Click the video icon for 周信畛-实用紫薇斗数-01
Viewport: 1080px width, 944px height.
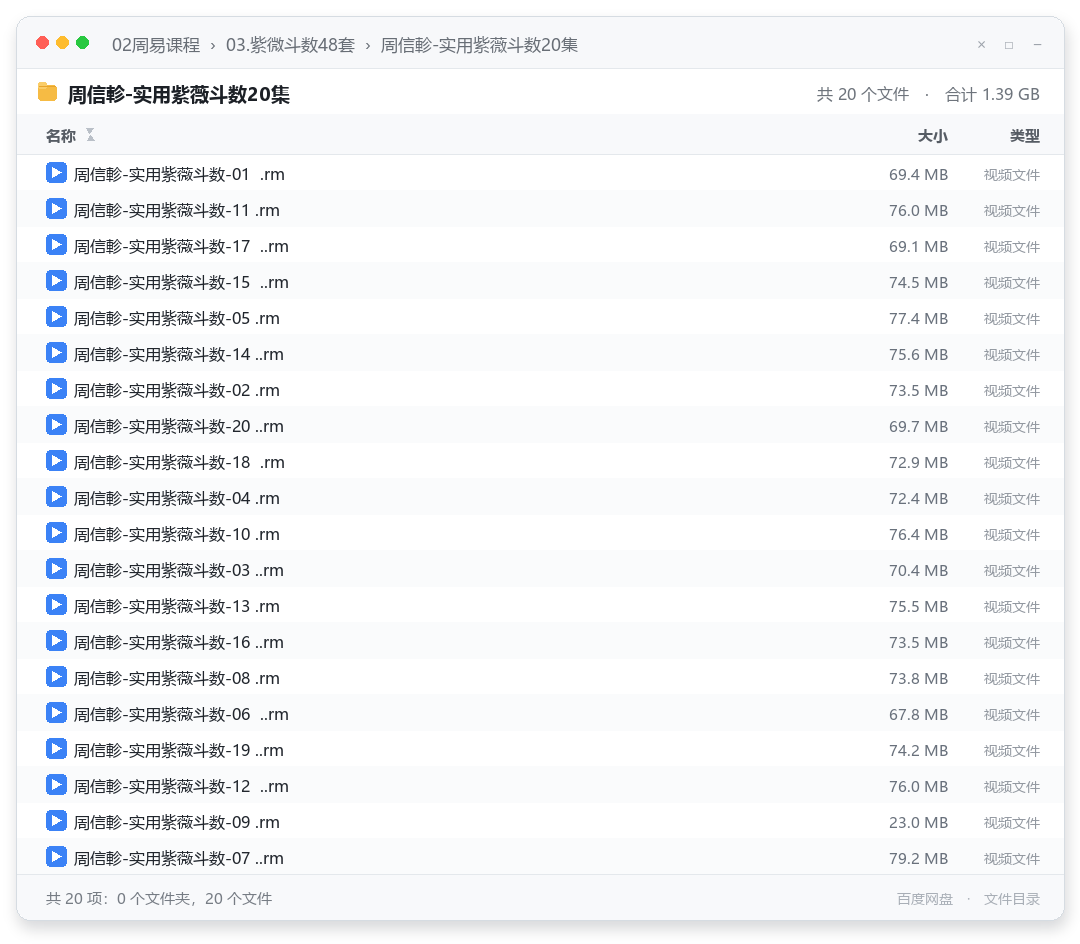[56, 173]
